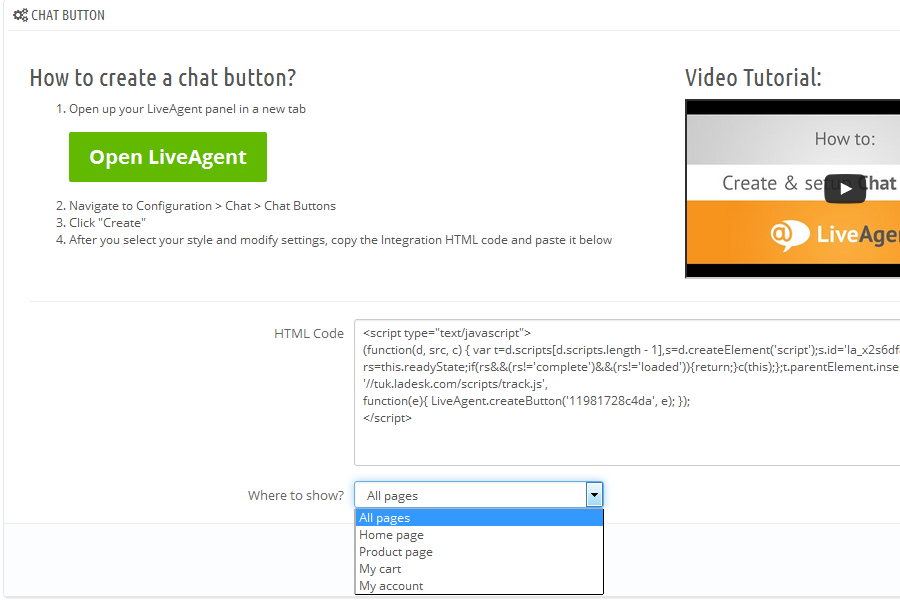The width and height of the screenshot is (900, 600).
Task: Choose Home page from the dropdown list
Action: (x=479, y=535)
